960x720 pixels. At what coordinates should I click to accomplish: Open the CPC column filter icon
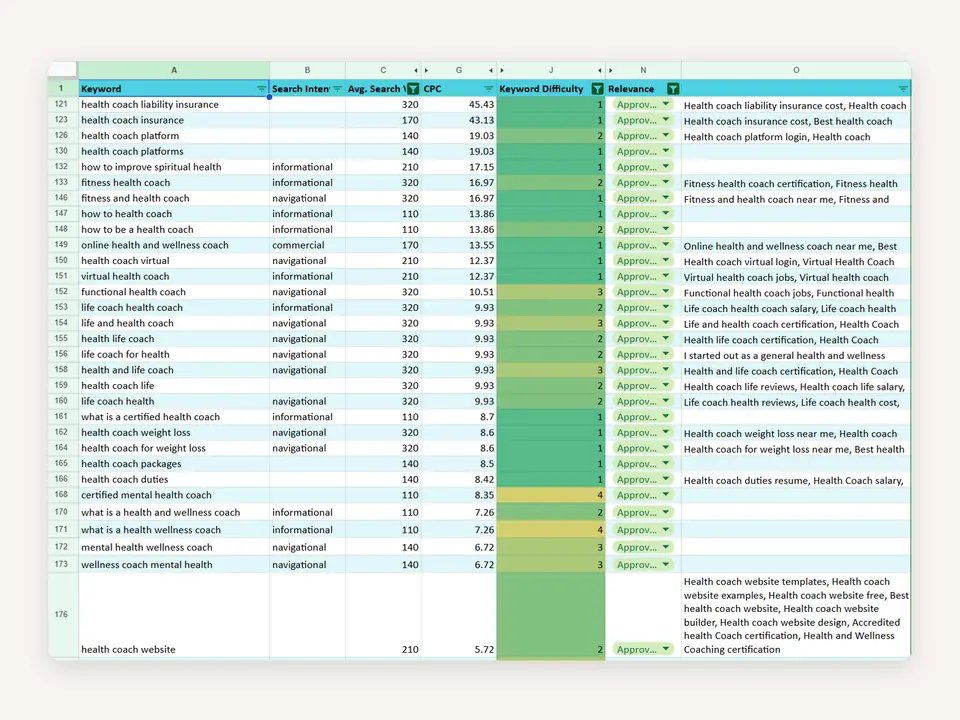click(x=489, y=89)
